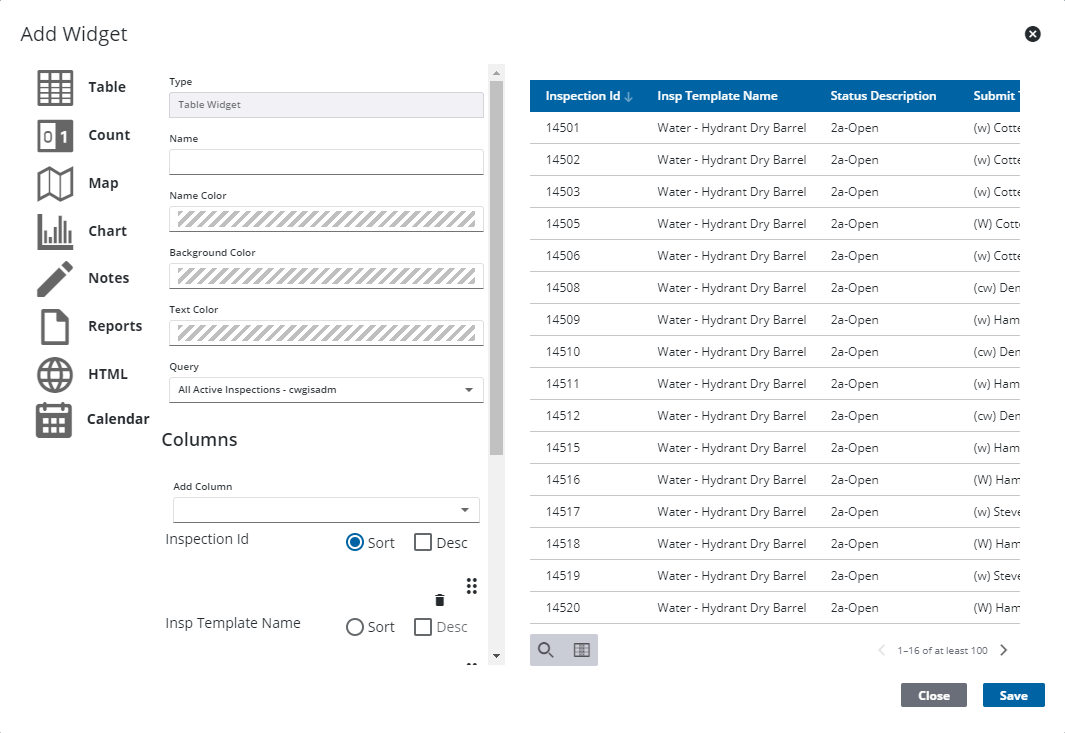Choose the Notes pencil icon
Image resolution: width=1065 pixels, height=733 pixels.
tap(55, 279)
